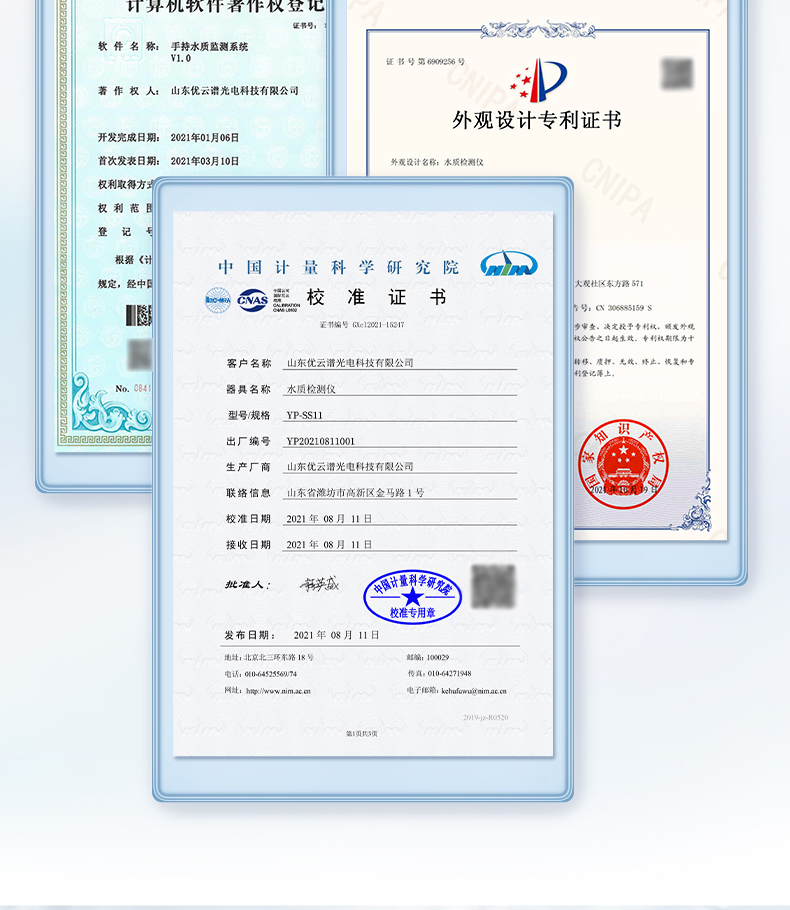
Task: Click the 联络信息 address in 潍坊市
Action: click(x=355, y=493)
